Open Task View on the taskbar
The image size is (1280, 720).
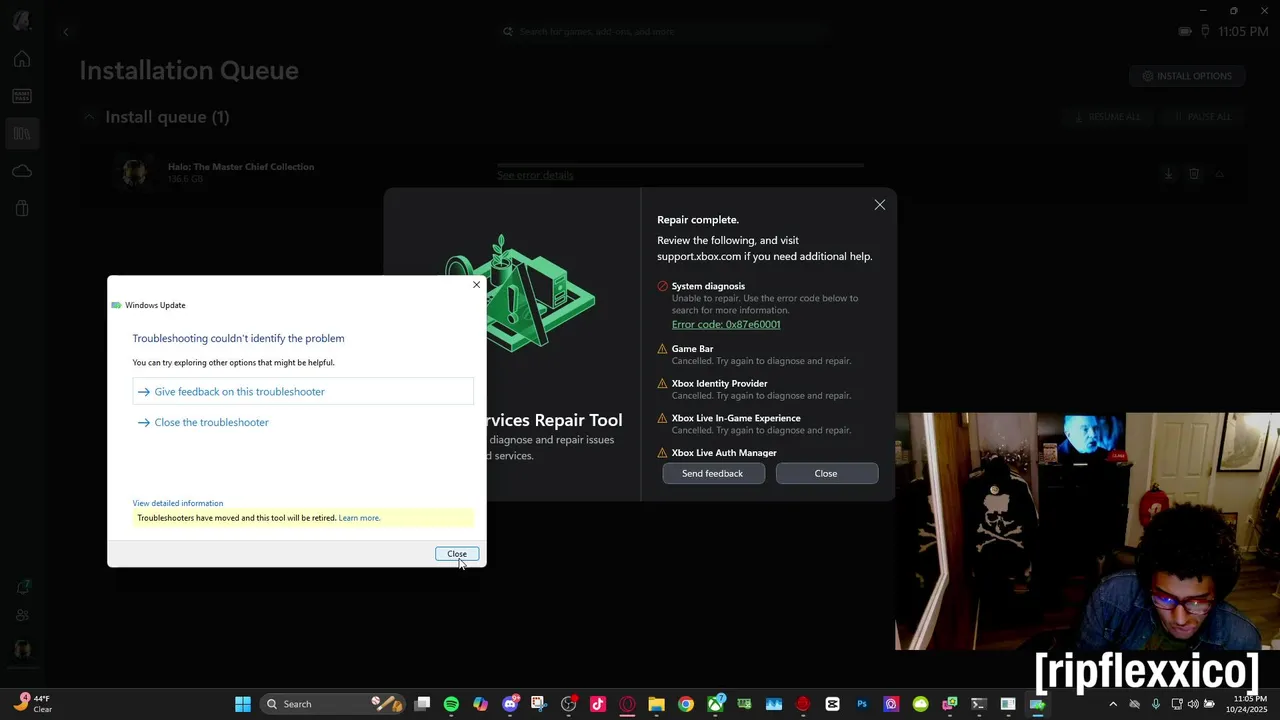point(422,704)
